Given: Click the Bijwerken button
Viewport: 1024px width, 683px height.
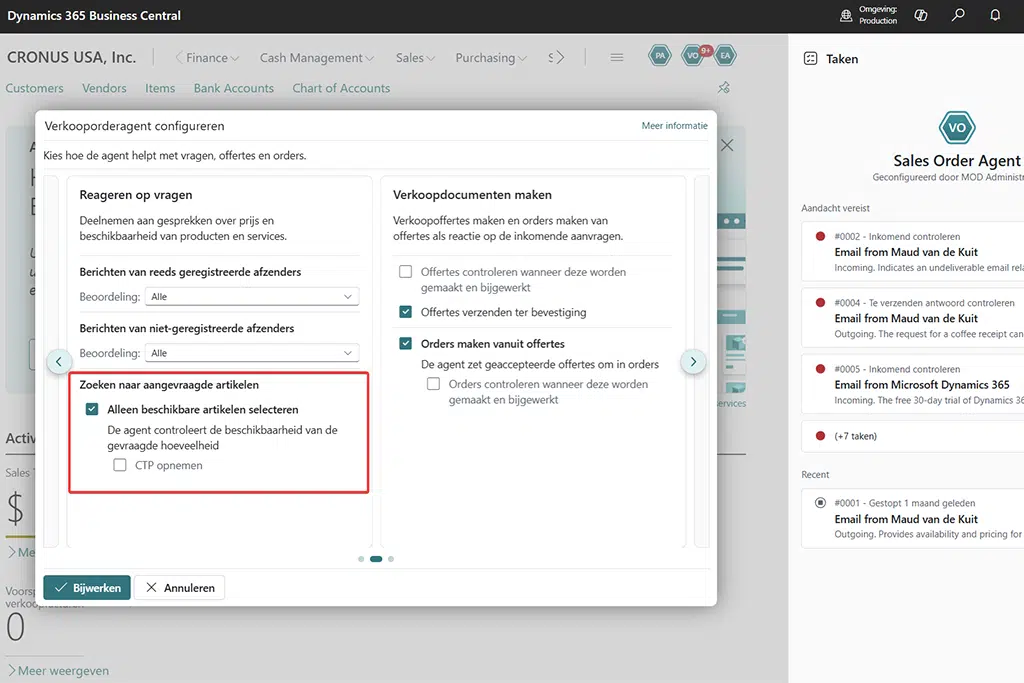Looking at the screenshot, I should tap(87, 588).
